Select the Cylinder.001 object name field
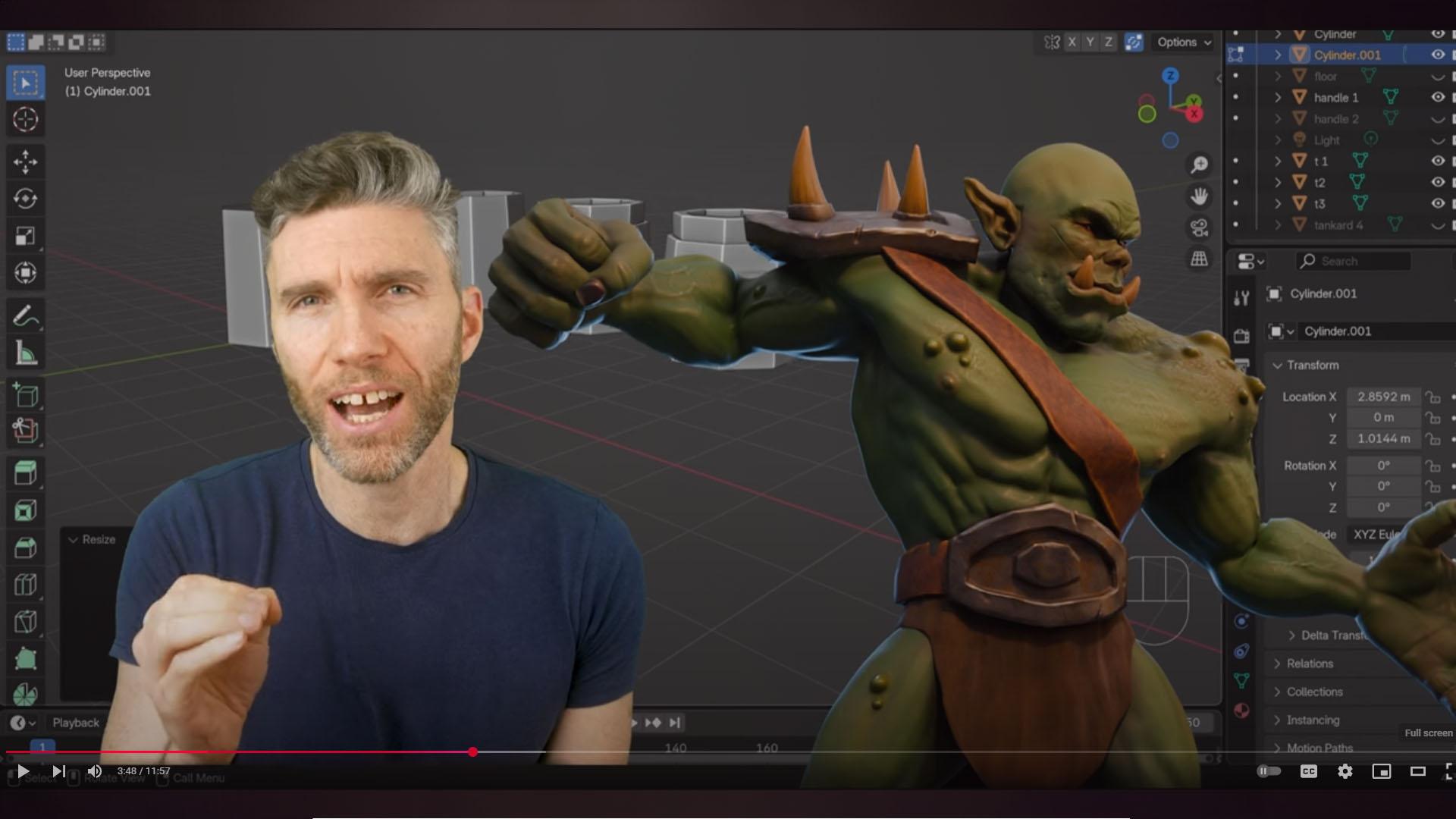 (x=1378, y=331)
